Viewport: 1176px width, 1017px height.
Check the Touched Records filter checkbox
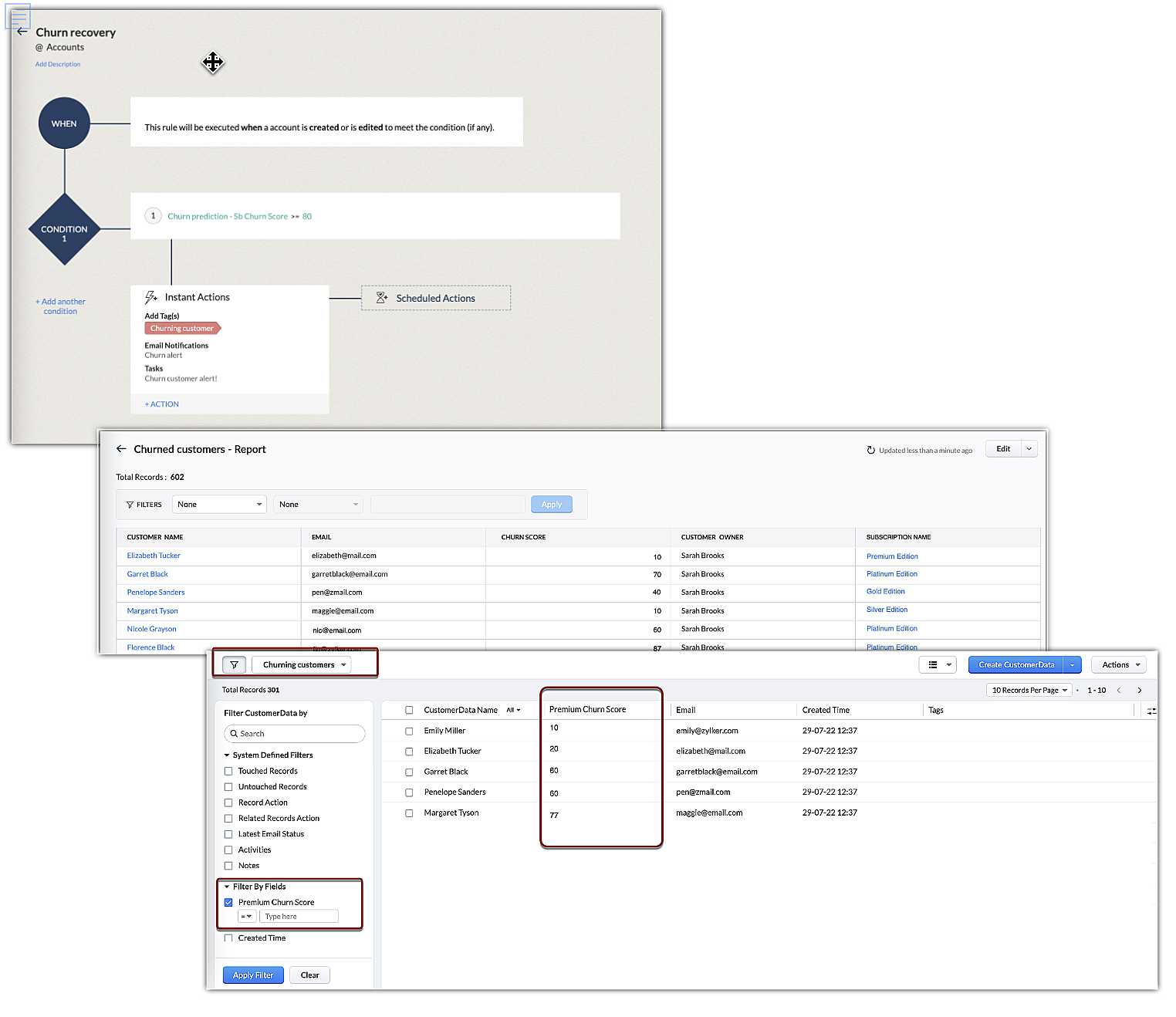click(x=228, y=772)
